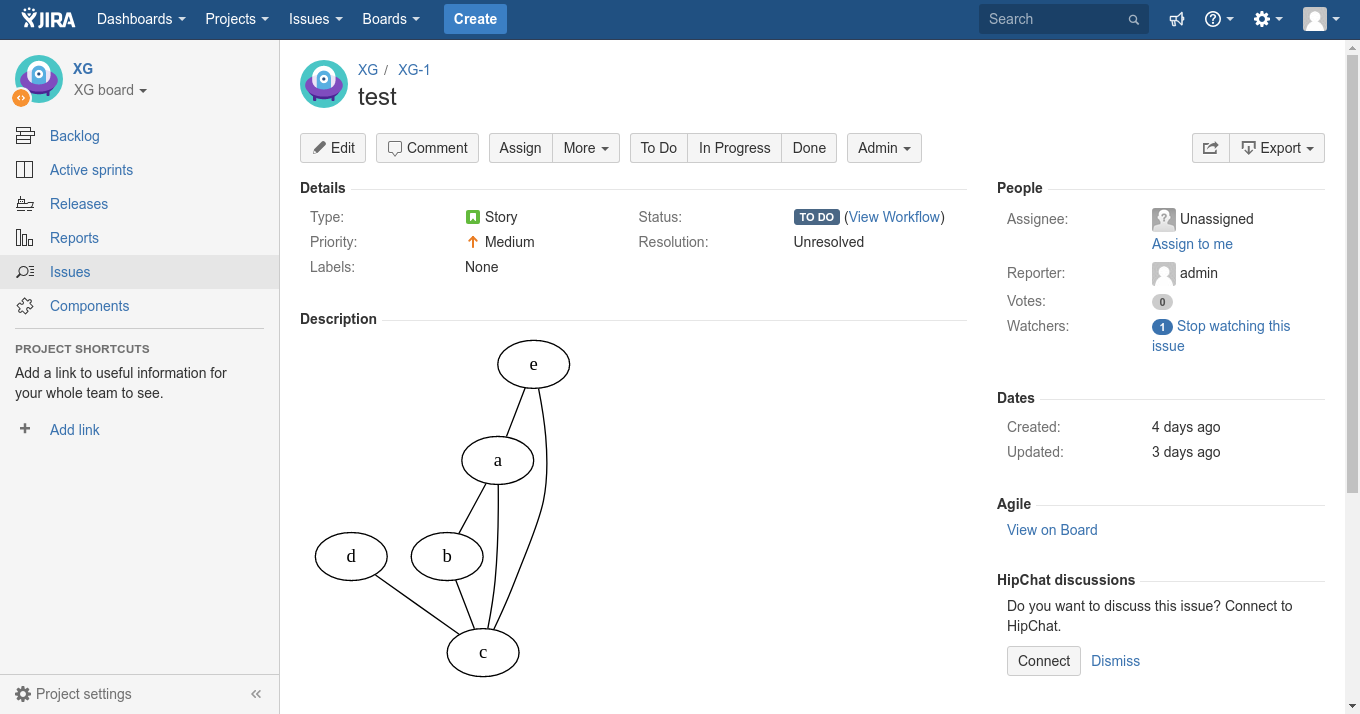The image size is (1360, 714).
Task: Open Active sprints via its sidebar icon
Action: [x=27, y=169]
